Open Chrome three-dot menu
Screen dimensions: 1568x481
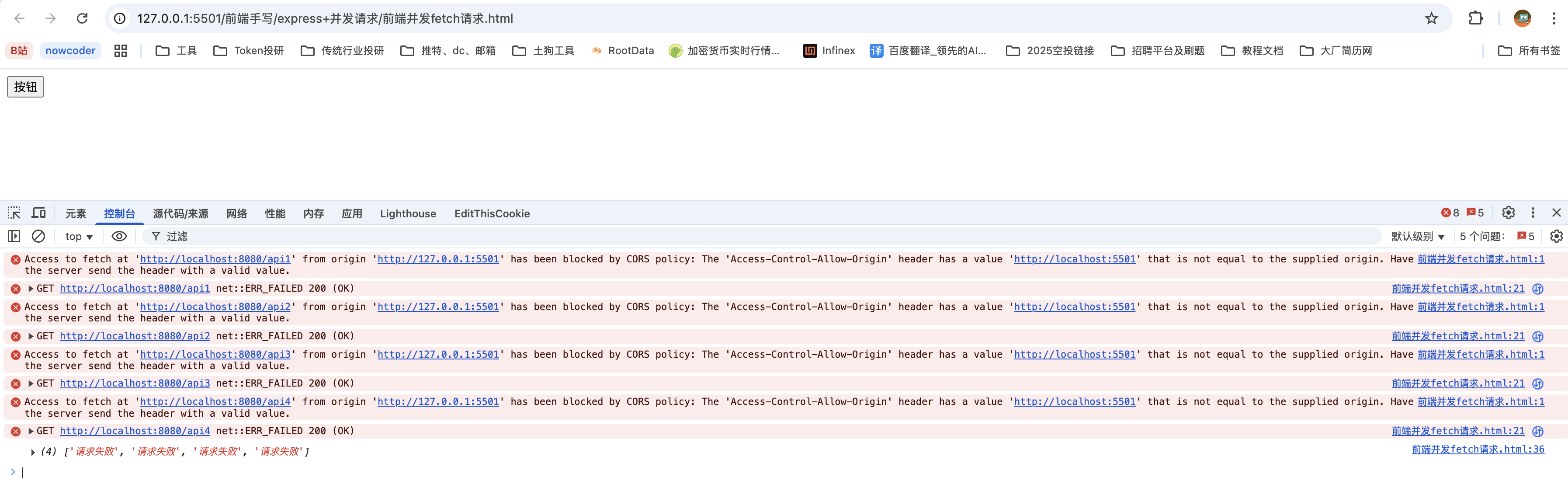coord(1554,19)
